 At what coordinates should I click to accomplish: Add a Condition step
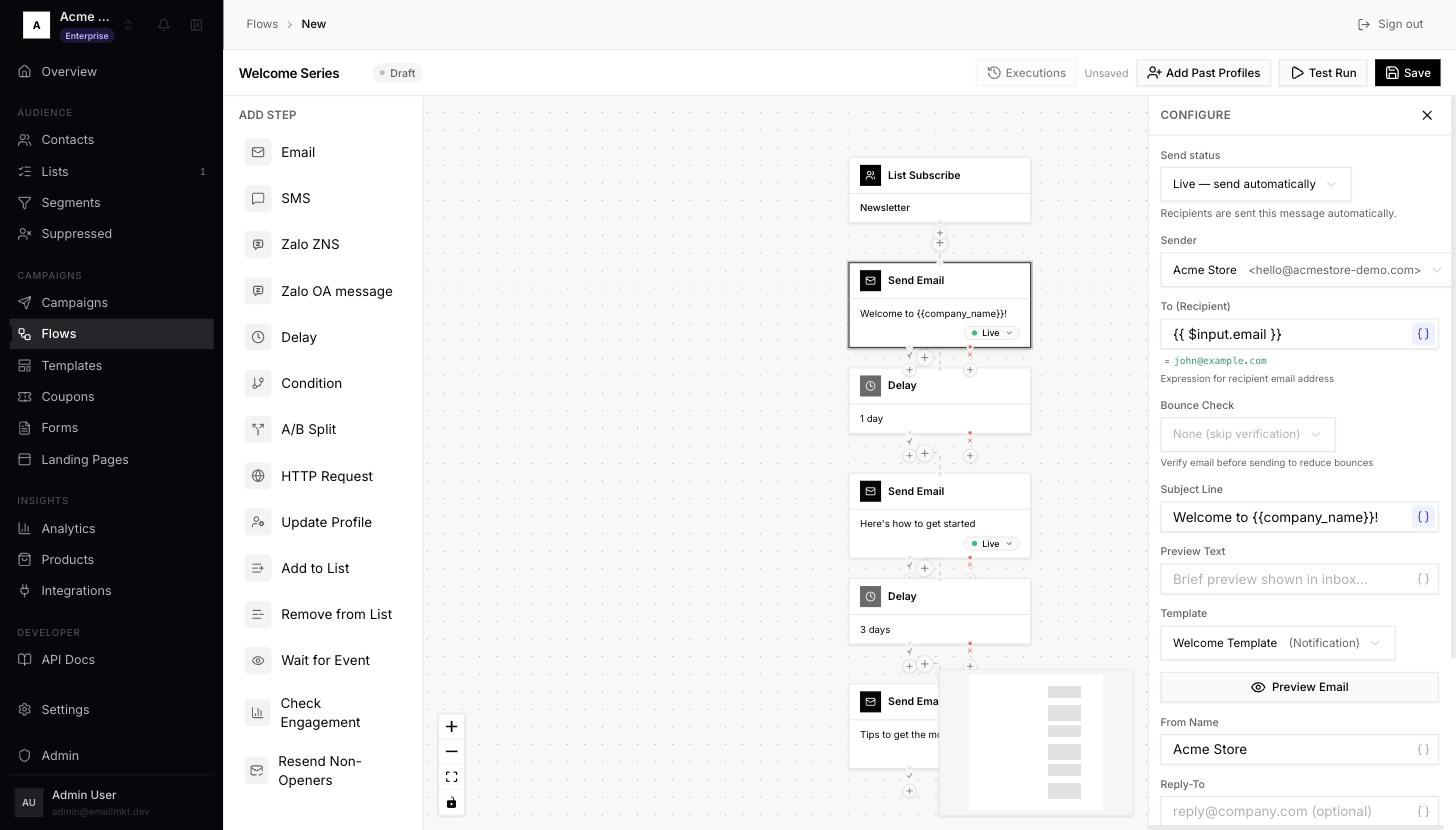pyautogui.click(x=323, y=383)
